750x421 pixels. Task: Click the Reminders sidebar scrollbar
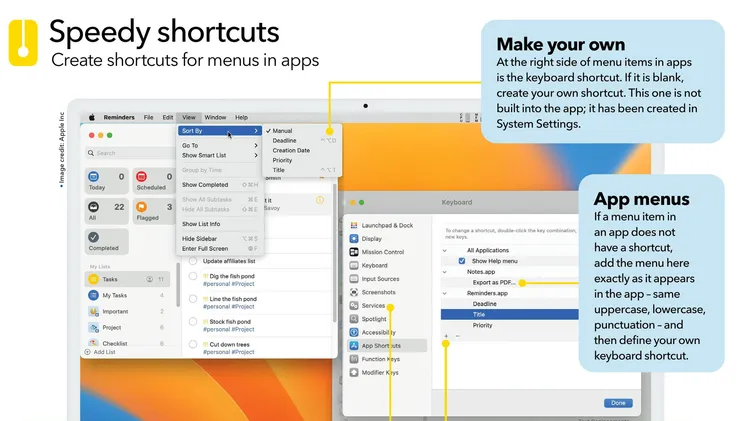(178, 285)
